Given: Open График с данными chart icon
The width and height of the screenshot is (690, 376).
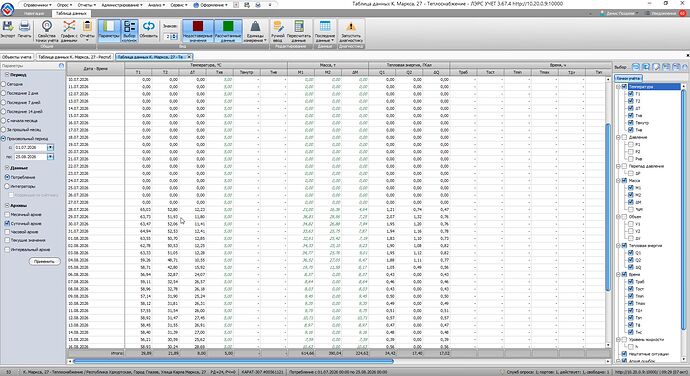Looking at the screenshot, I should (69, 31).
